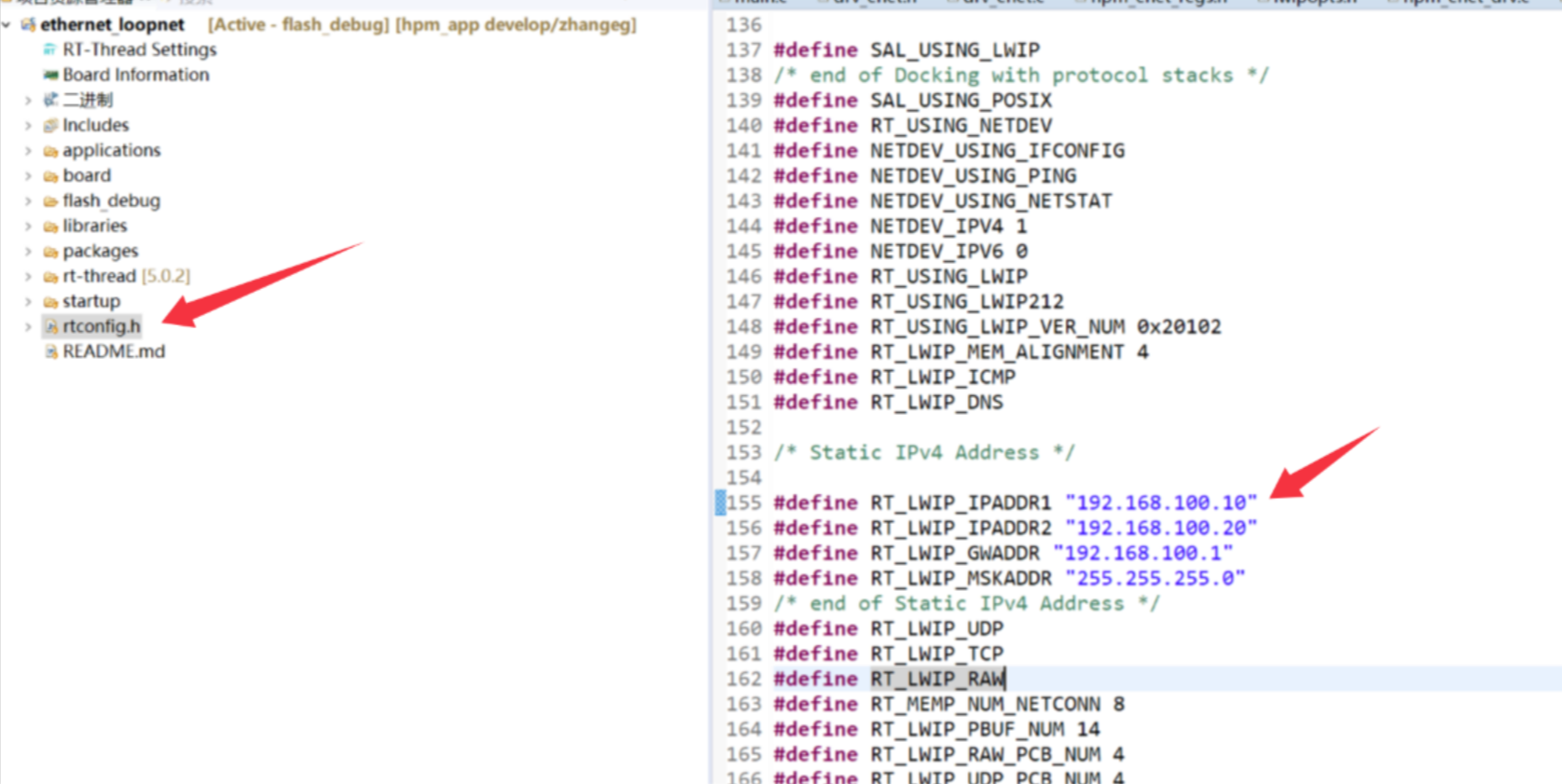Click the Includes node icon

point(50,125)
